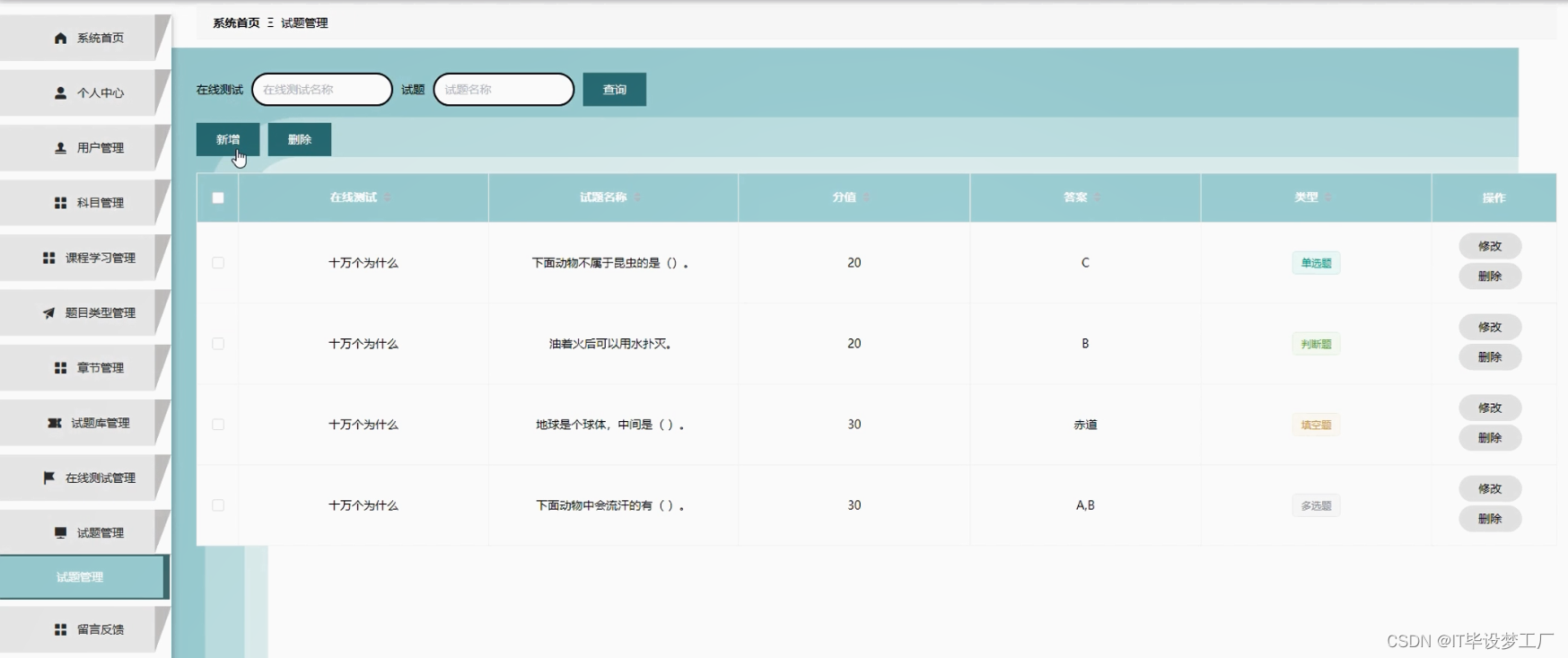
Task: Expand 在线测试管理 sidebar menu
Action: pyautogui.click(x=83, y=478)
